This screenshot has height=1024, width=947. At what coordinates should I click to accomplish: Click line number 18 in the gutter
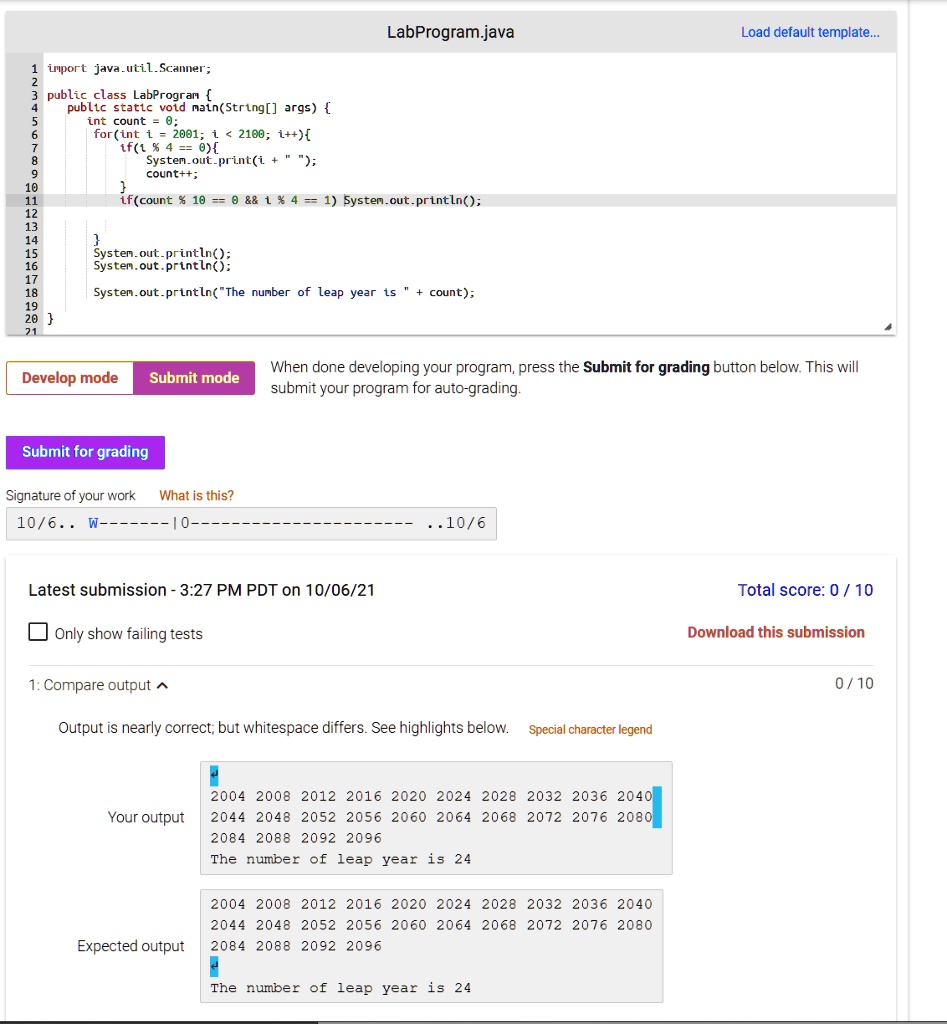point(31,293)
